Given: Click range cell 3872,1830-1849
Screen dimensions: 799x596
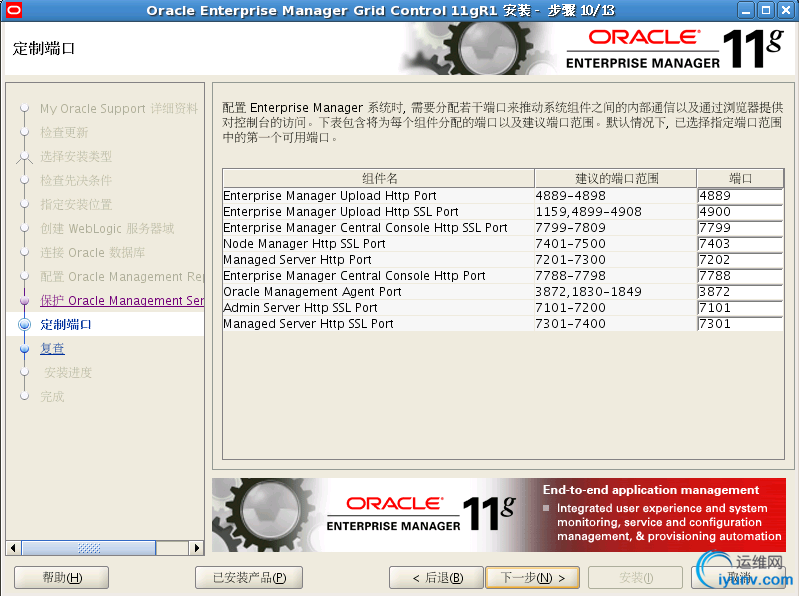Looking at the screenshot, I should (x=615, y=292).
